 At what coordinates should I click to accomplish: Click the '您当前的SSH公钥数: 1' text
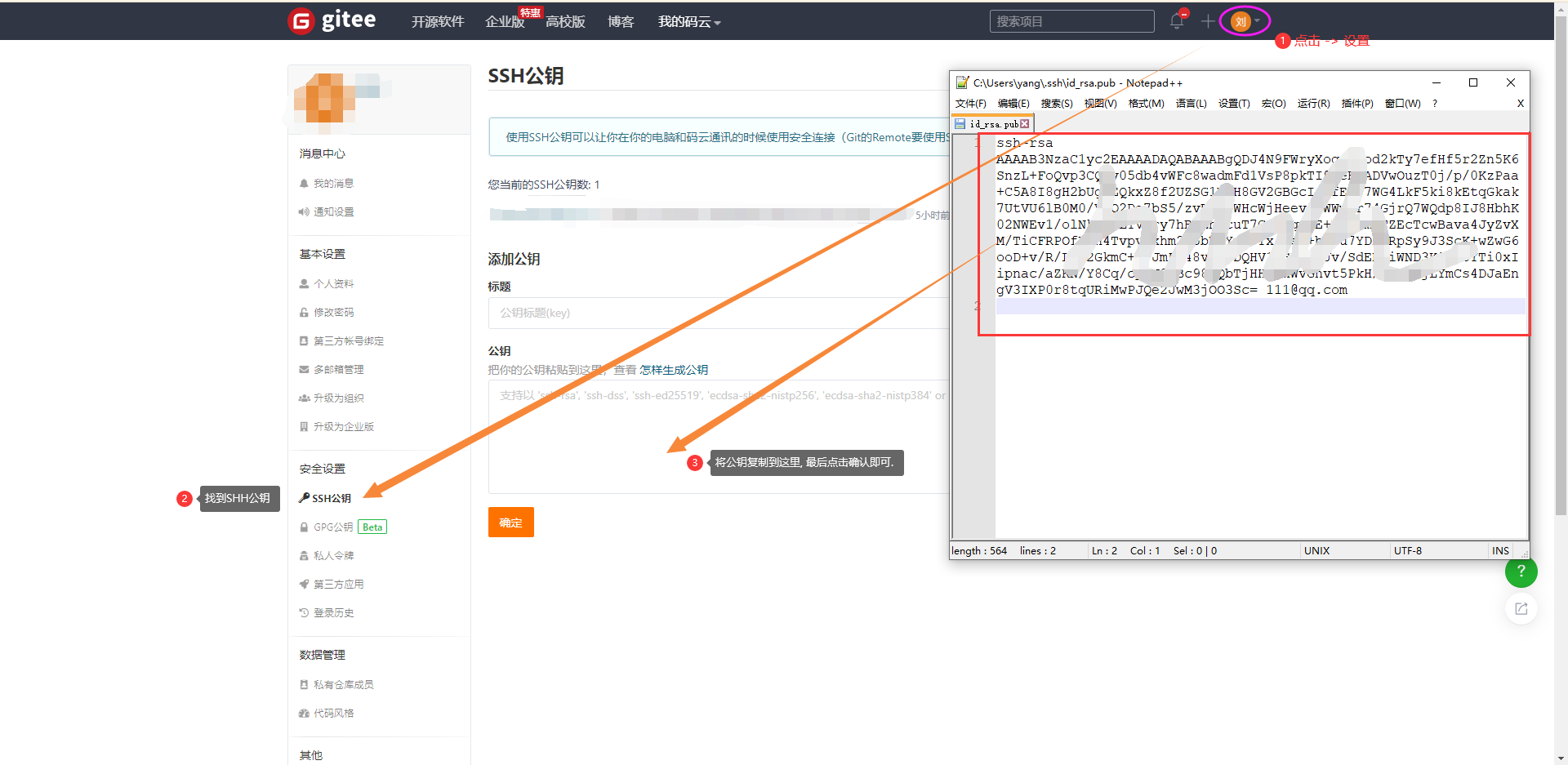(544, 185)
